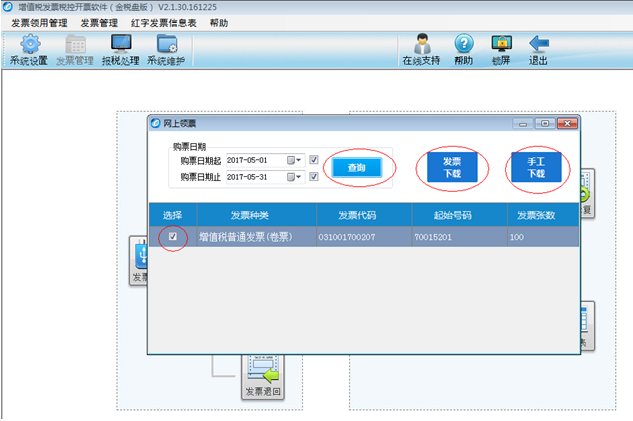Click the 帮助 help toolbar icon
This screenshot has height=421, width=633.
point(463,49)
